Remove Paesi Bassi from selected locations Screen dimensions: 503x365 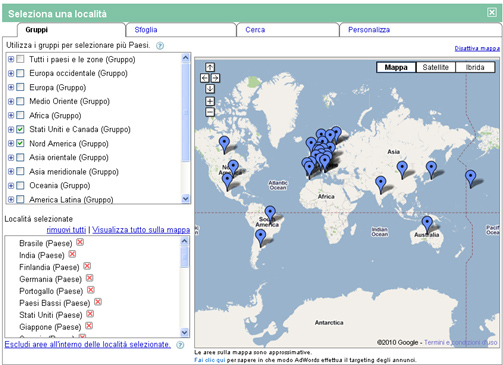(98, 302)
